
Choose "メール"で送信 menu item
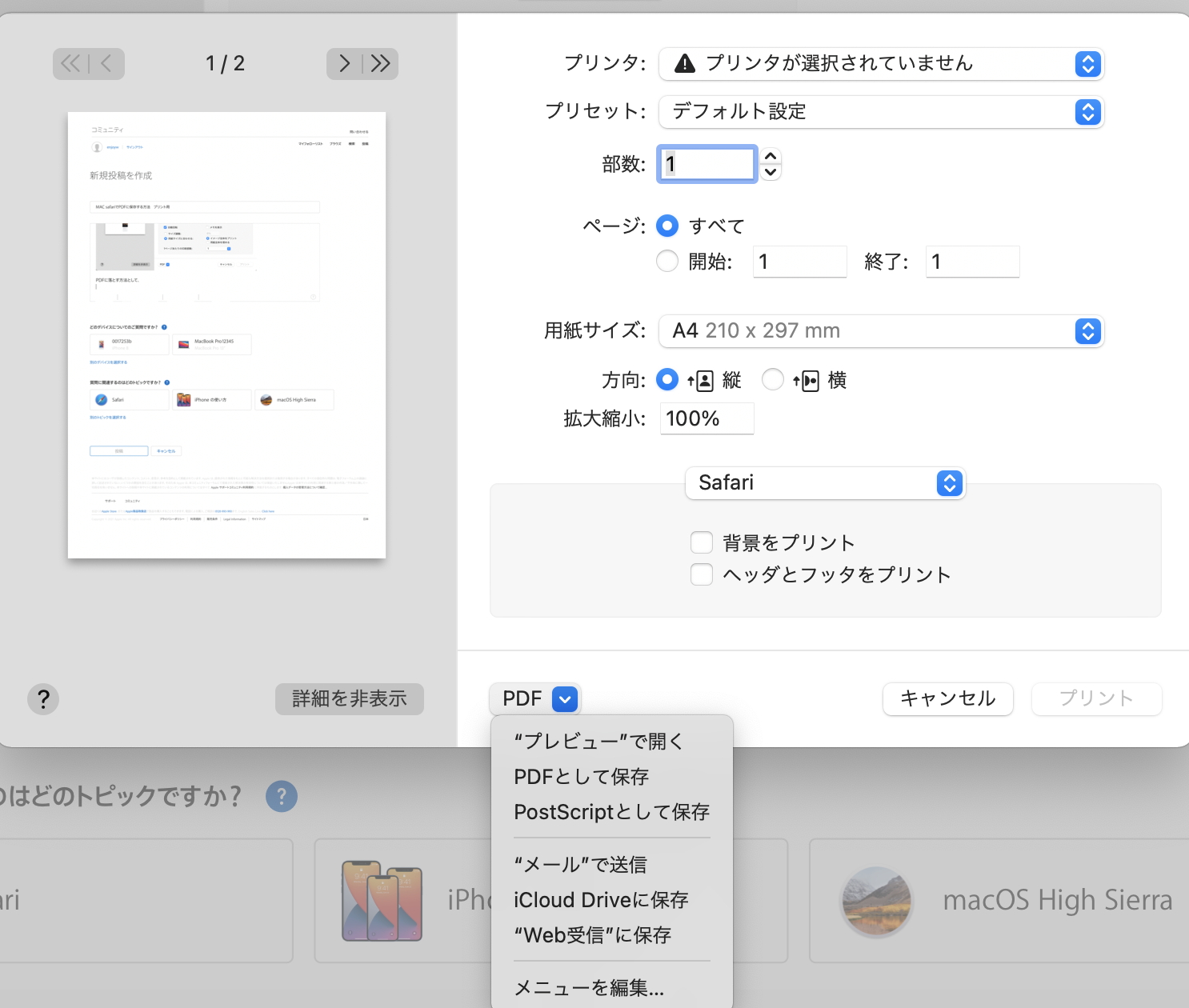click(x=612, y=865)
